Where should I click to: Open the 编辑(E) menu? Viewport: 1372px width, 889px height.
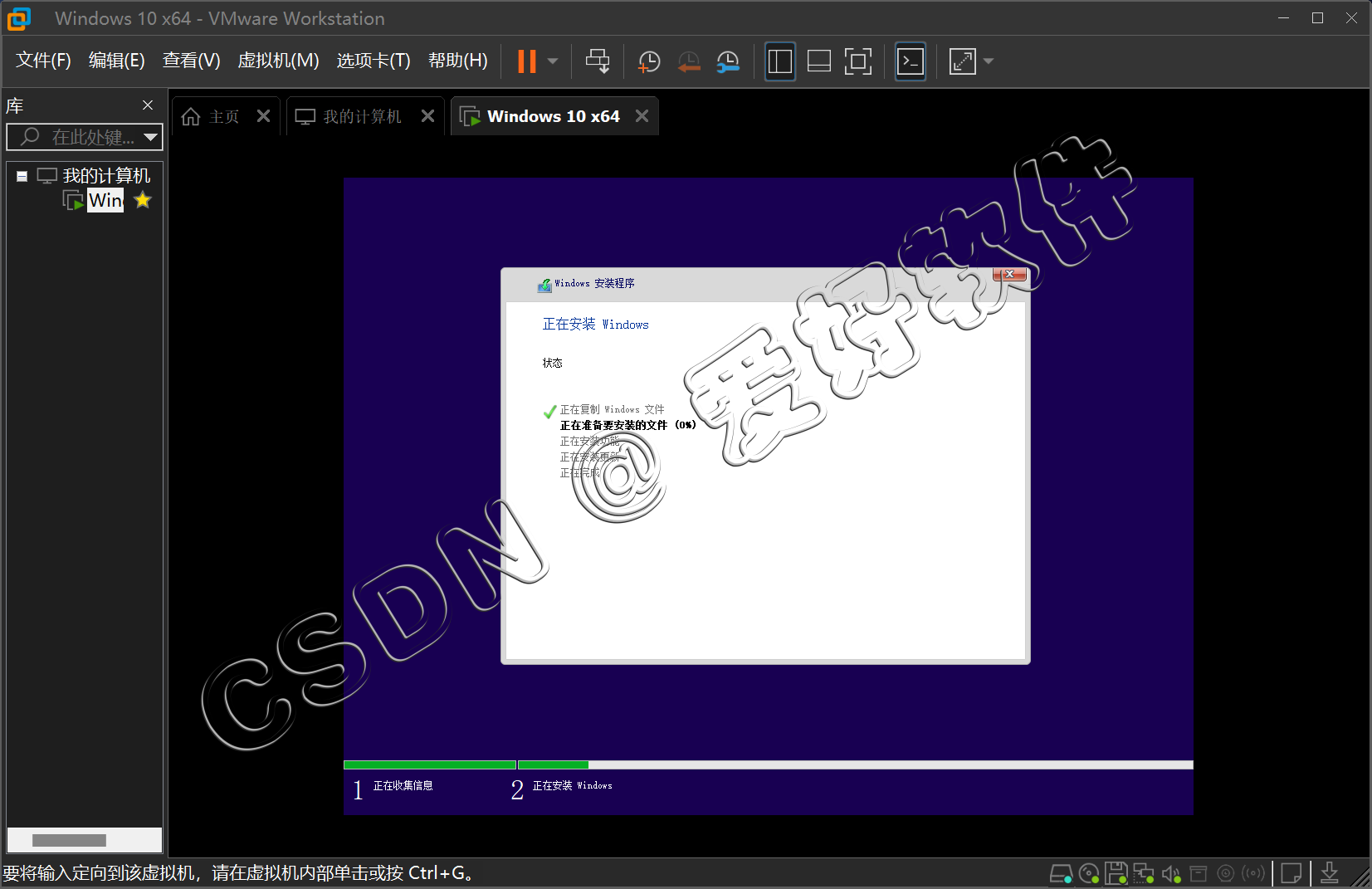117,61
